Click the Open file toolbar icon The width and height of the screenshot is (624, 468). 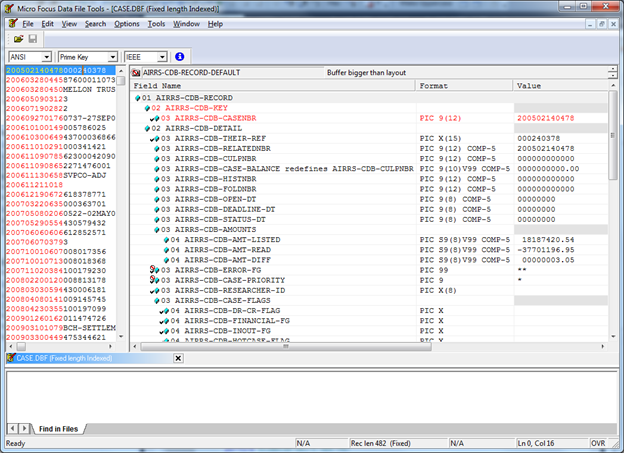click(18, 39)
